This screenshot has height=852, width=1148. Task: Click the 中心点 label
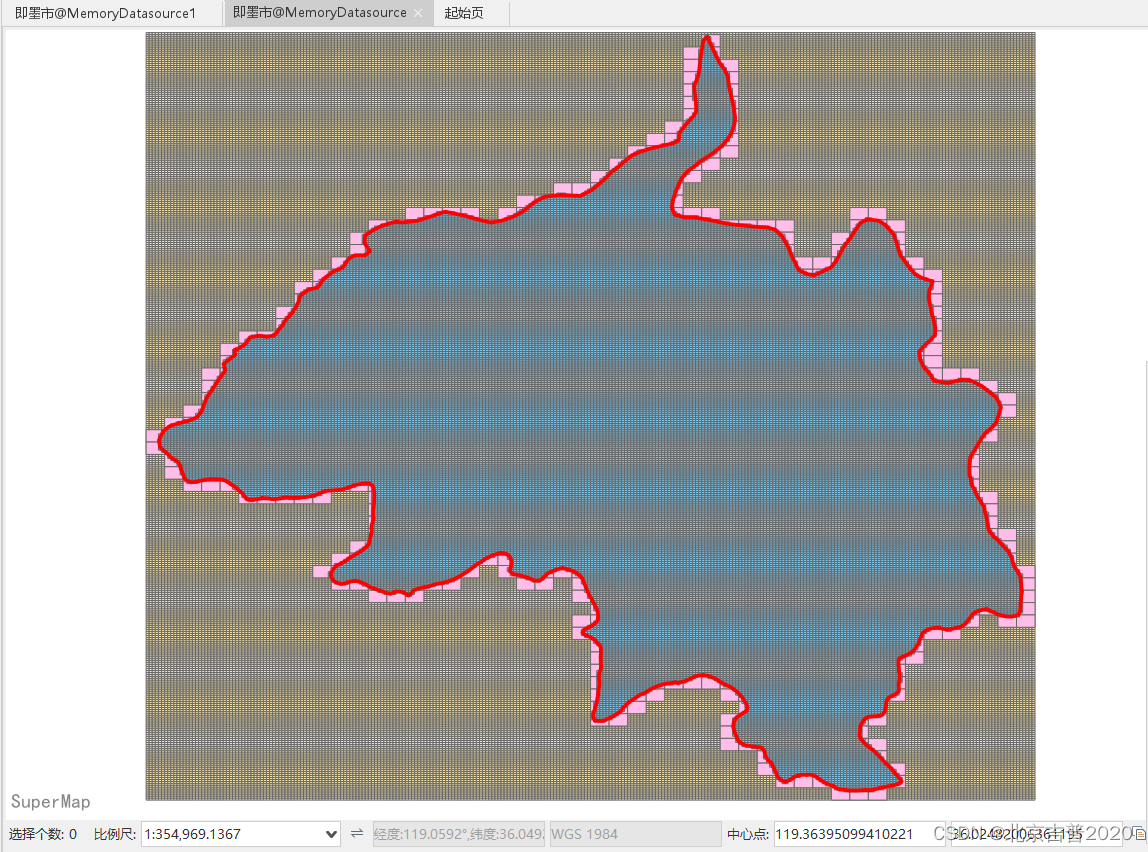click(x=748, y=834)
